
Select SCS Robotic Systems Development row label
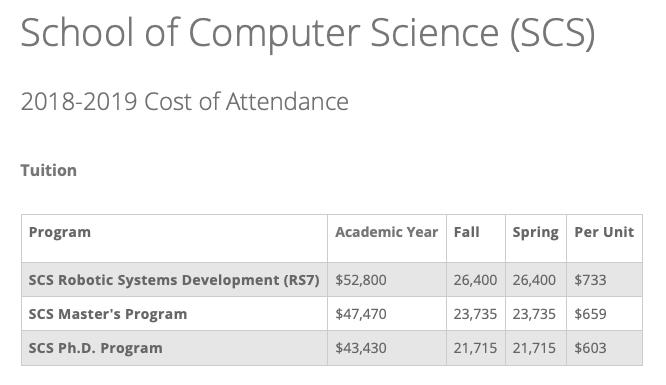(174, 280)
